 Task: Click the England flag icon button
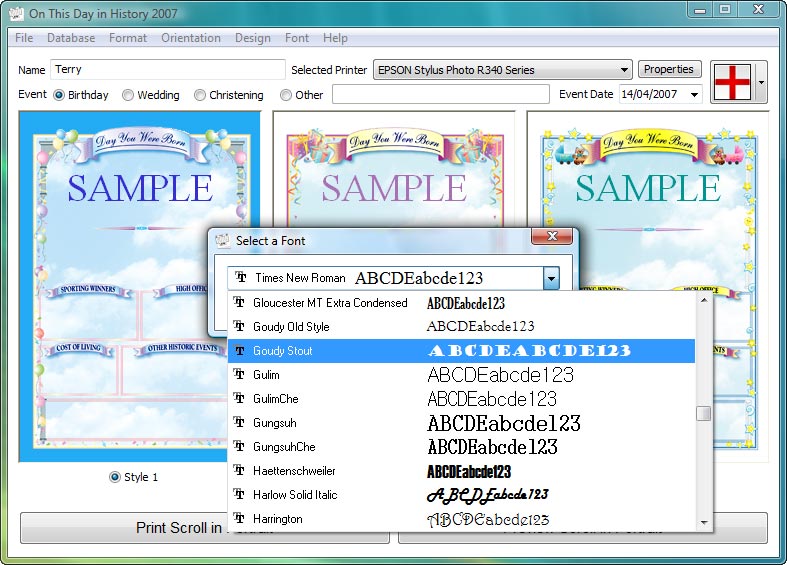pyautogui.click(x=732, y=82)
